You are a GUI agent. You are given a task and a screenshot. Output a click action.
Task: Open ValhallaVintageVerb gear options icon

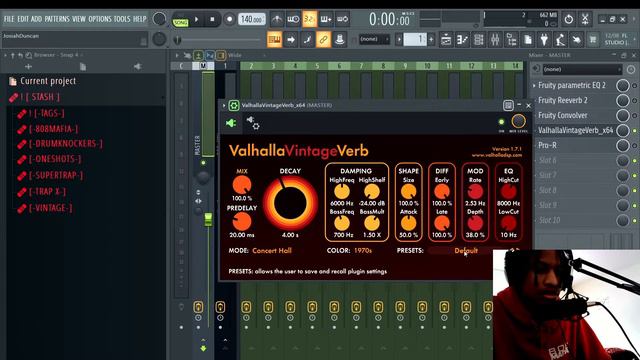tap(233, 106)
